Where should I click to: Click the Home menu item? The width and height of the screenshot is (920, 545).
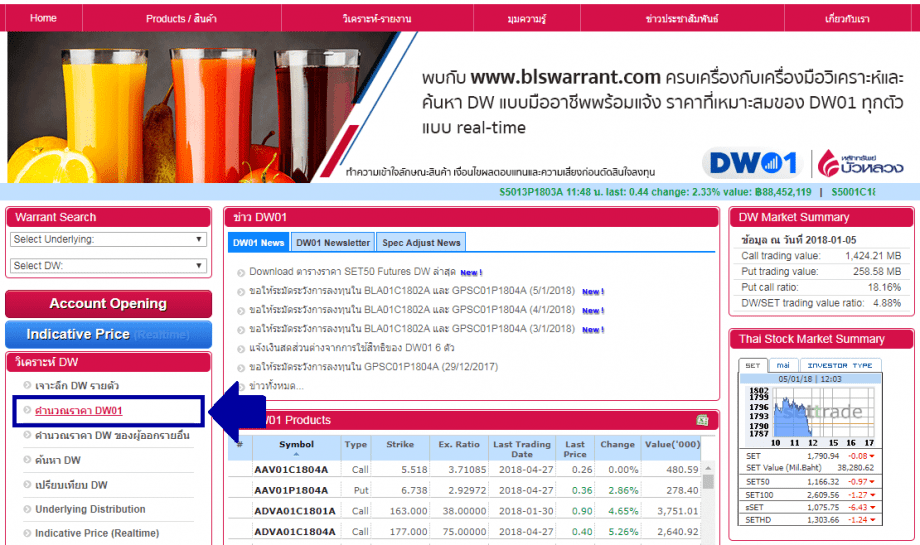click(43, 18)
